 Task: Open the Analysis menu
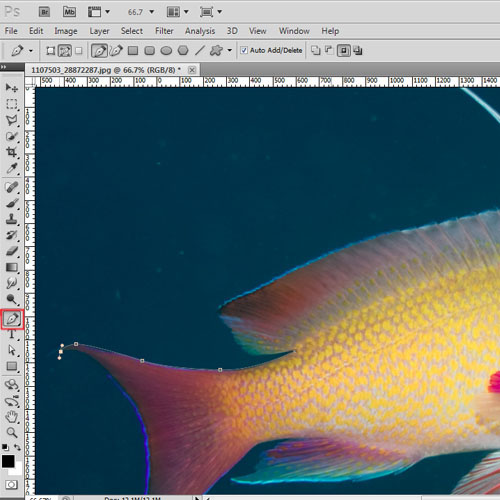pyautogui.click(x=200, y=31)
